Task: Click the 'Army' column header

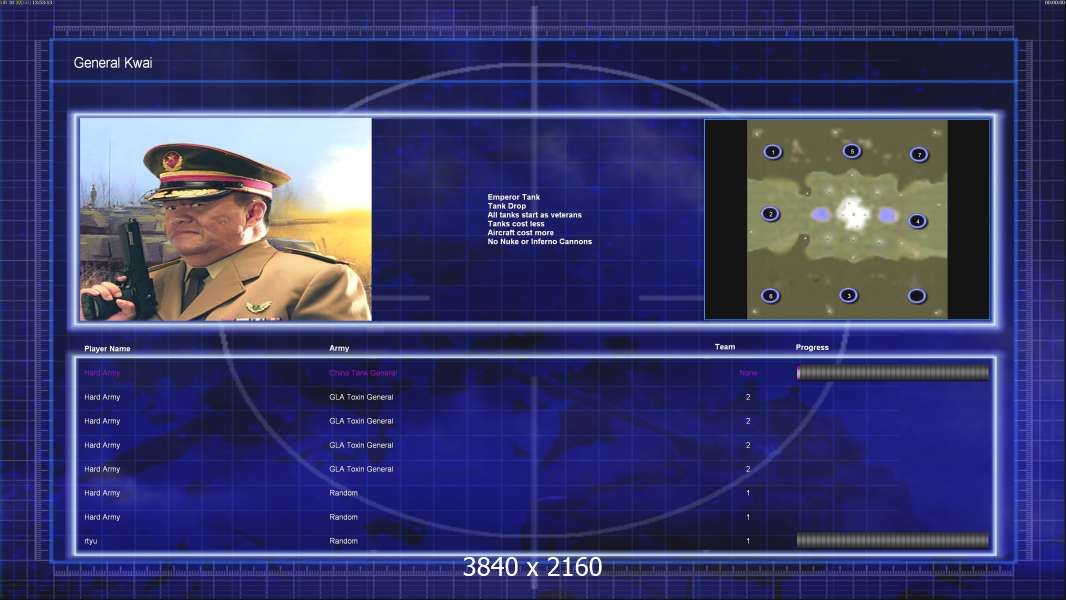Action: point(339,348)
